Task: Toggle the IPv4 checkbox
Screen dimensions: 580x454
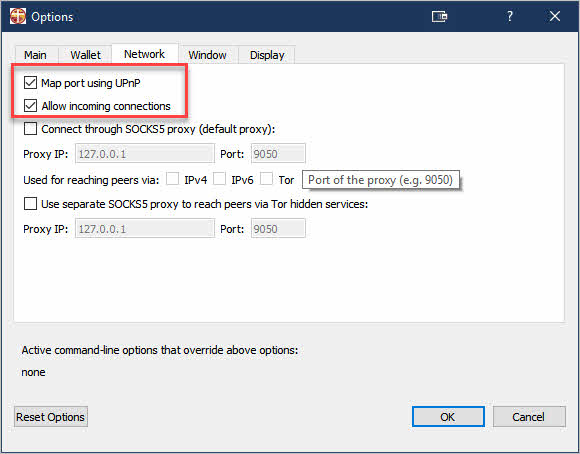Action: (172, 179)
